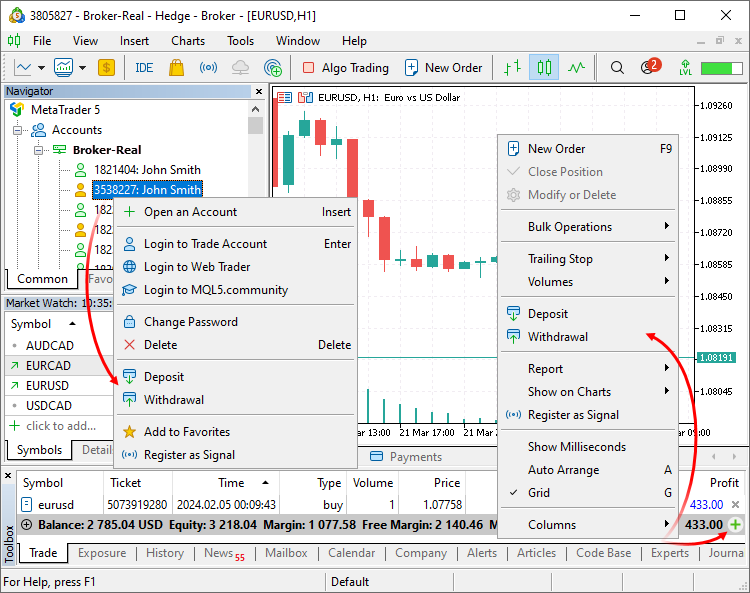Select the bar chart mode icon
Screen dimensions: 750x593
512,67
